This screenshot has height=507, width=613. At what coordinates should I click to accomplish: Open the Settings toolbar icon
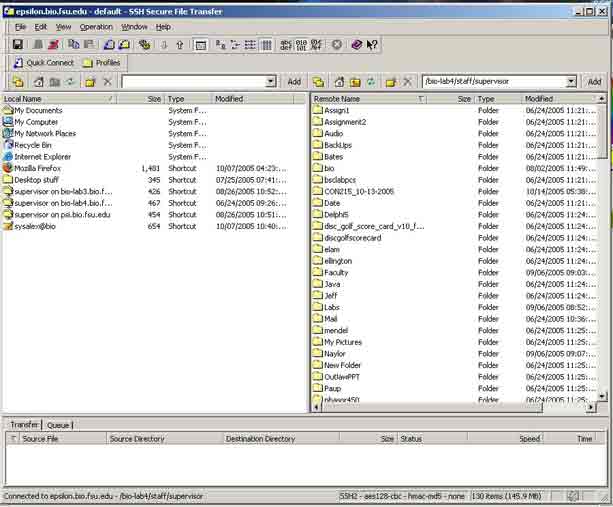[x=144, y=45]
